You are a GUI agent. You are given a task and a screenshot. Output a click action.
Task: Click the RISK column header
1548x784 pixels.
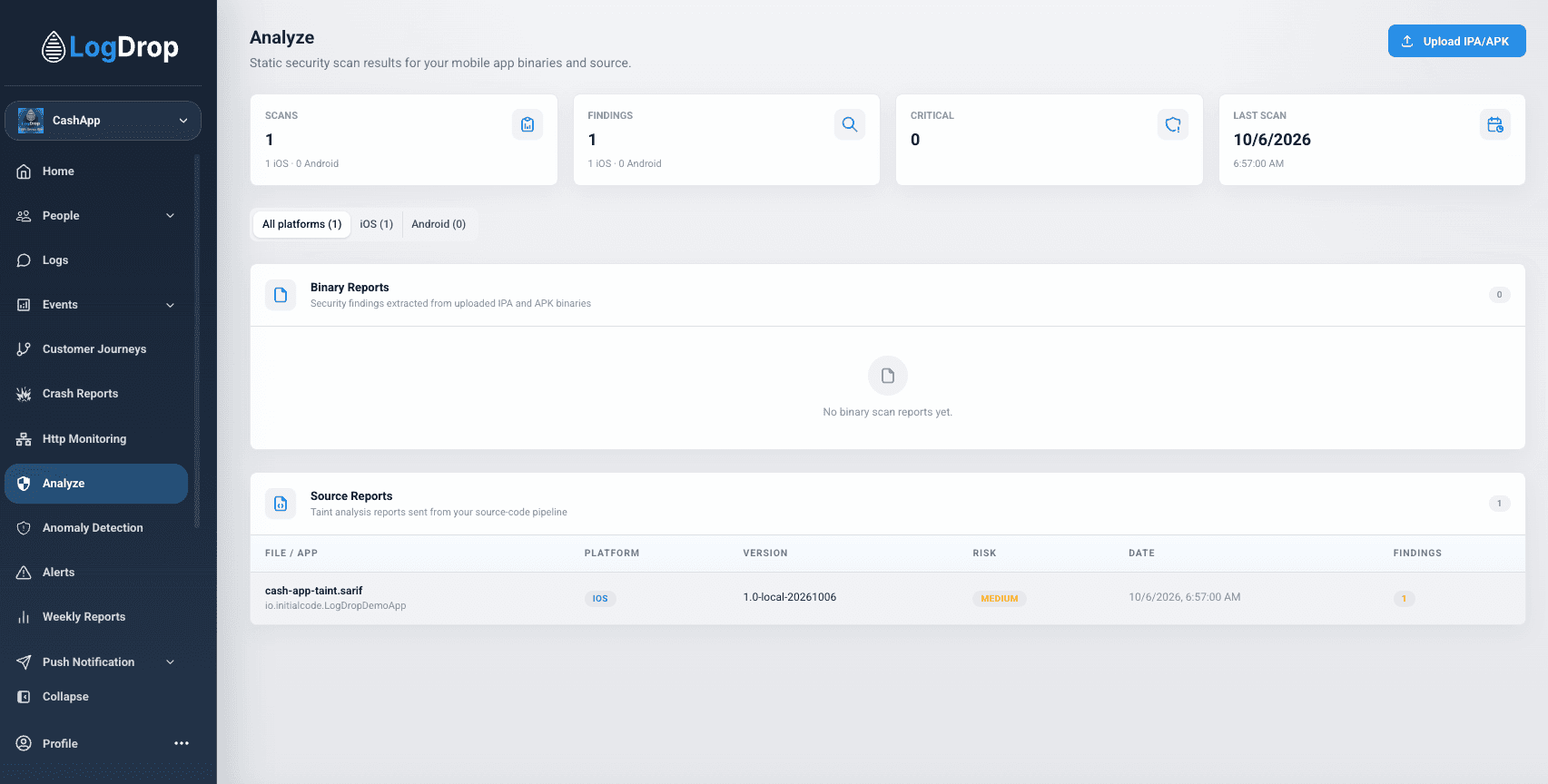[x=984, y=554]
